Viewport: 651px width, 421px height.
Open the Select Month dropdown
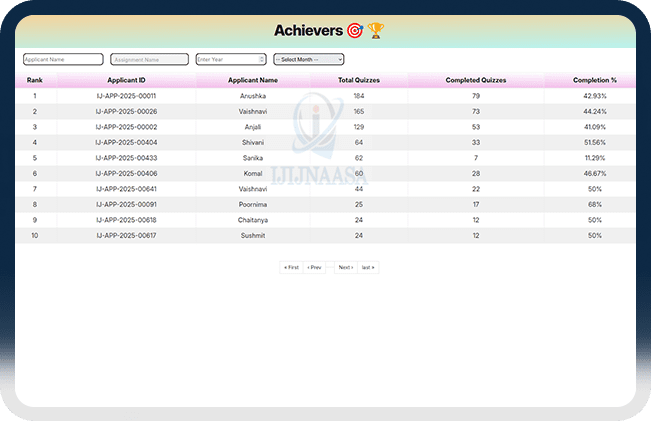[308, 60]
